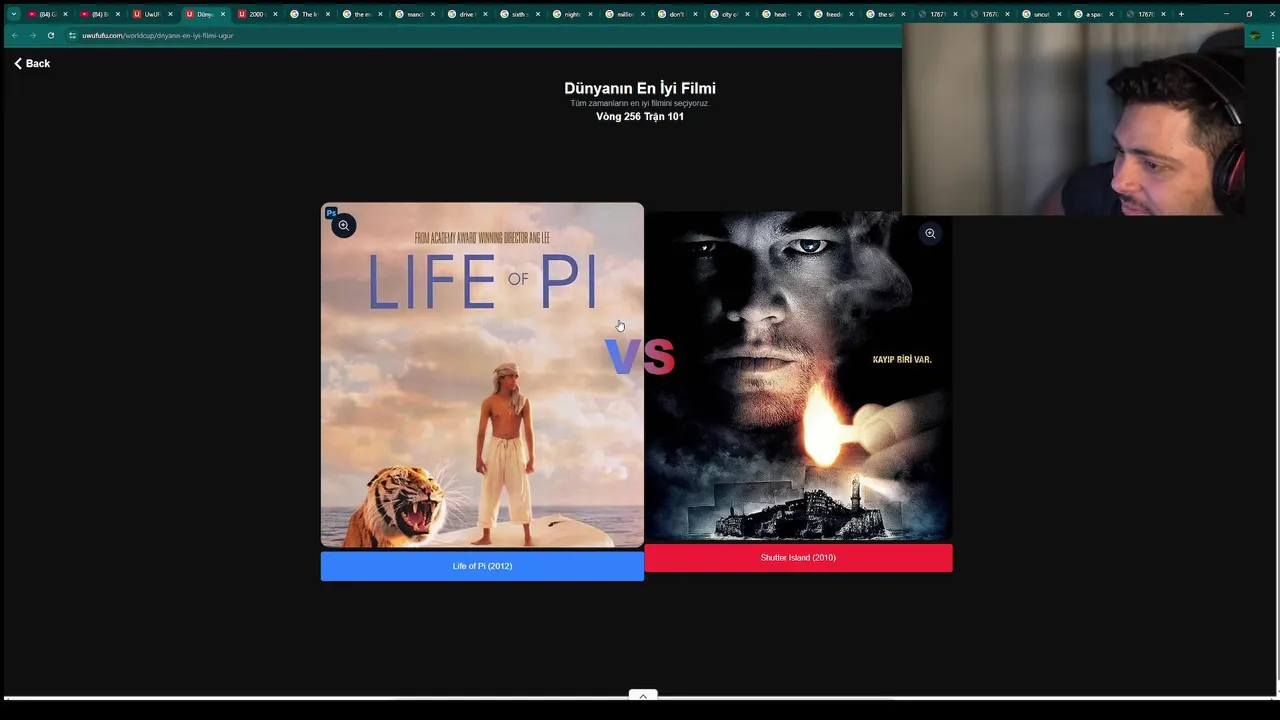Pick the Shutter Island poster image
Image resolution: width=1280 pixels, height=720 pixels.
coord(798,376)
